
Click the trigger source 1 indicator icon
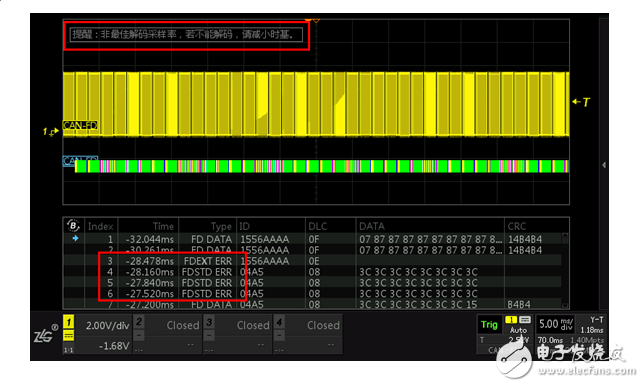point(511,320)
